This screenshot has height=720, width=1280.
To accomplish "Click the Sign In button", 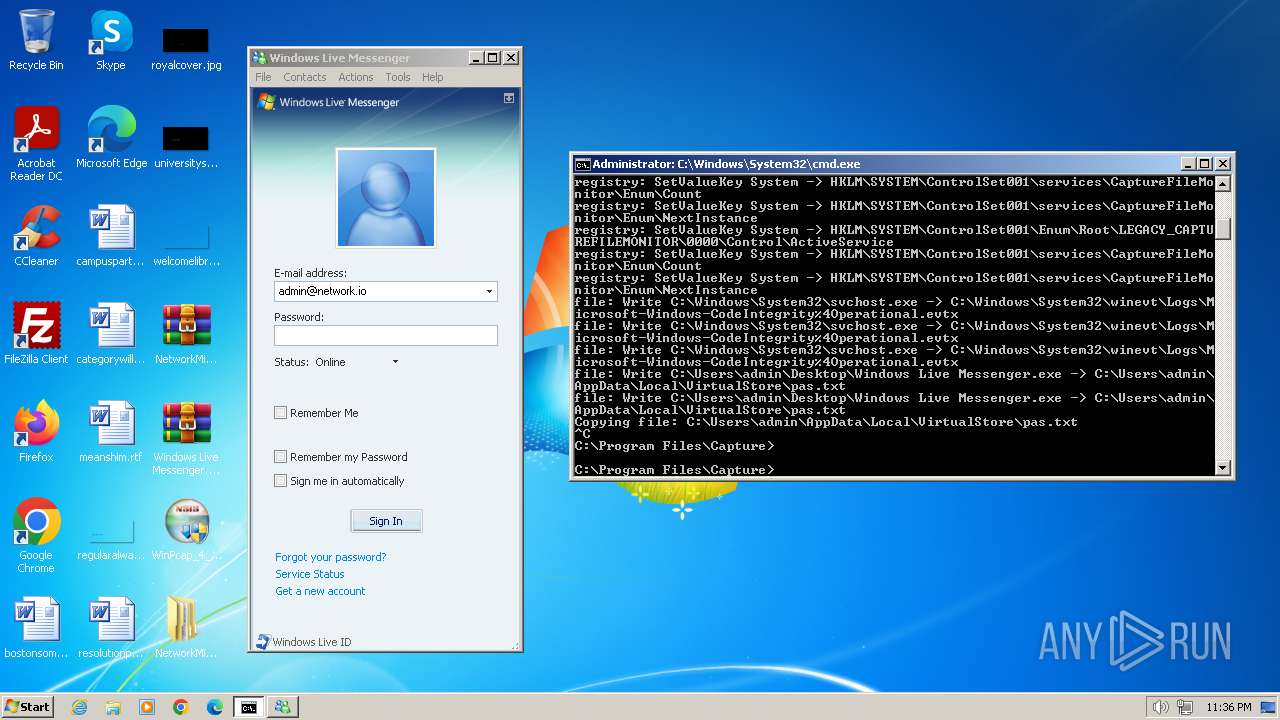I will 386,521.
